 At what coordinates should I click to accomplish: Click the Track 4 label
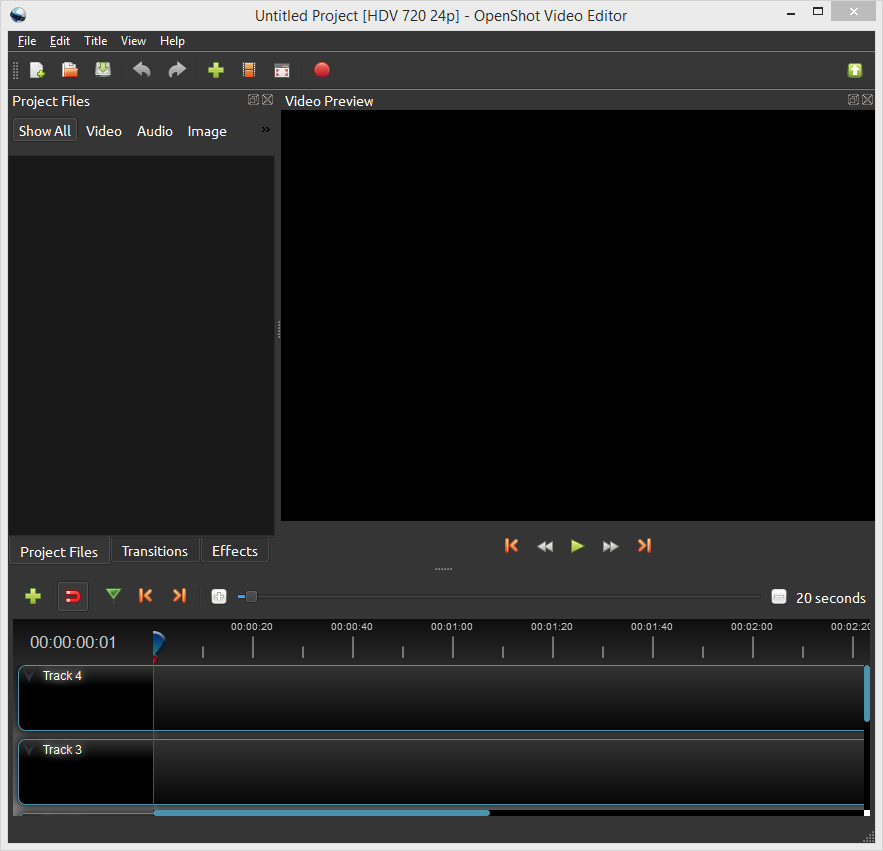click(63, 675)
